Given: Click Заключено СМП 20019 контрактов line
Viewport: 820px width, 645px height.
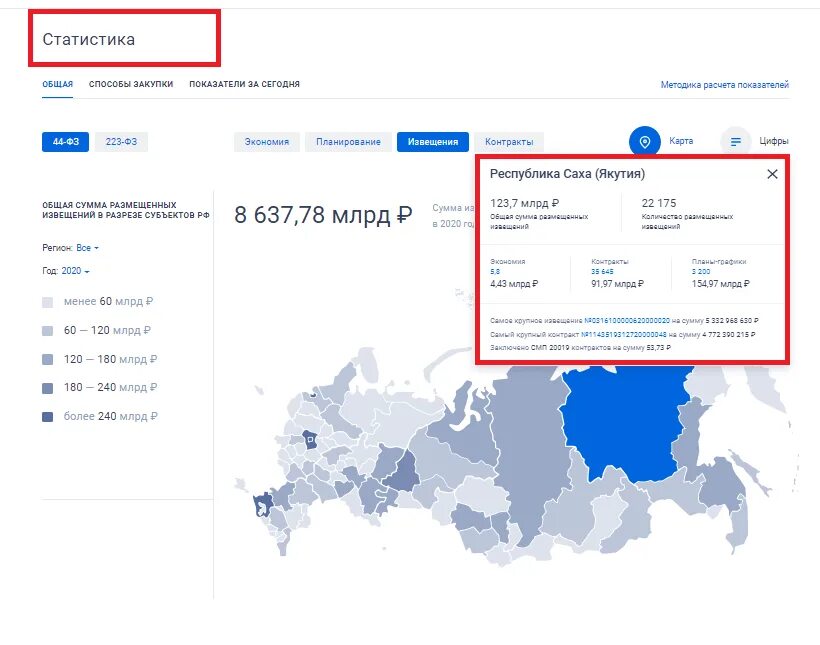Looking at the screenshot, I should (580, 347).
